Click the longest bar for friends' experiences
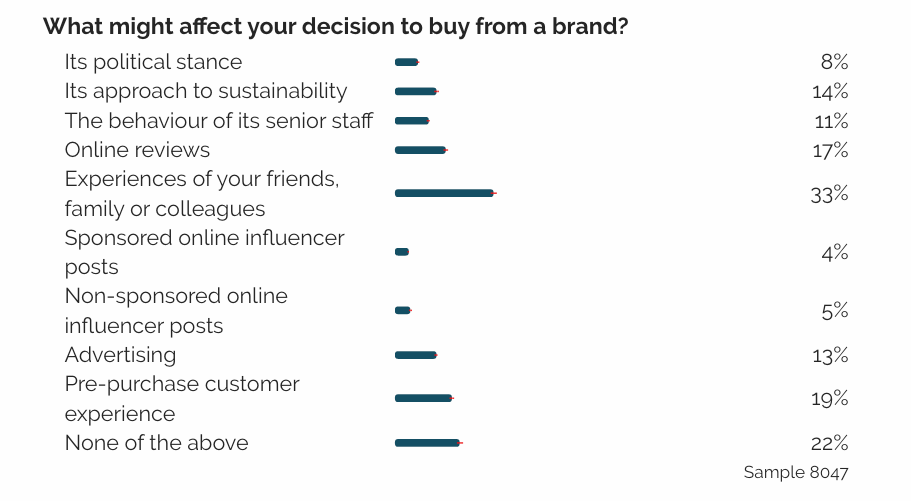The height and width of the screenshot is (501, 911). 444,193
